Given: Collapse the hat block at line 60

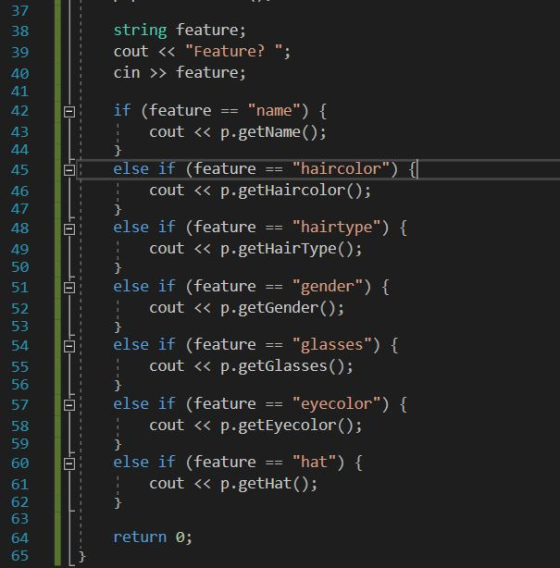Looking at the screenshot, I should click(69, 464).
